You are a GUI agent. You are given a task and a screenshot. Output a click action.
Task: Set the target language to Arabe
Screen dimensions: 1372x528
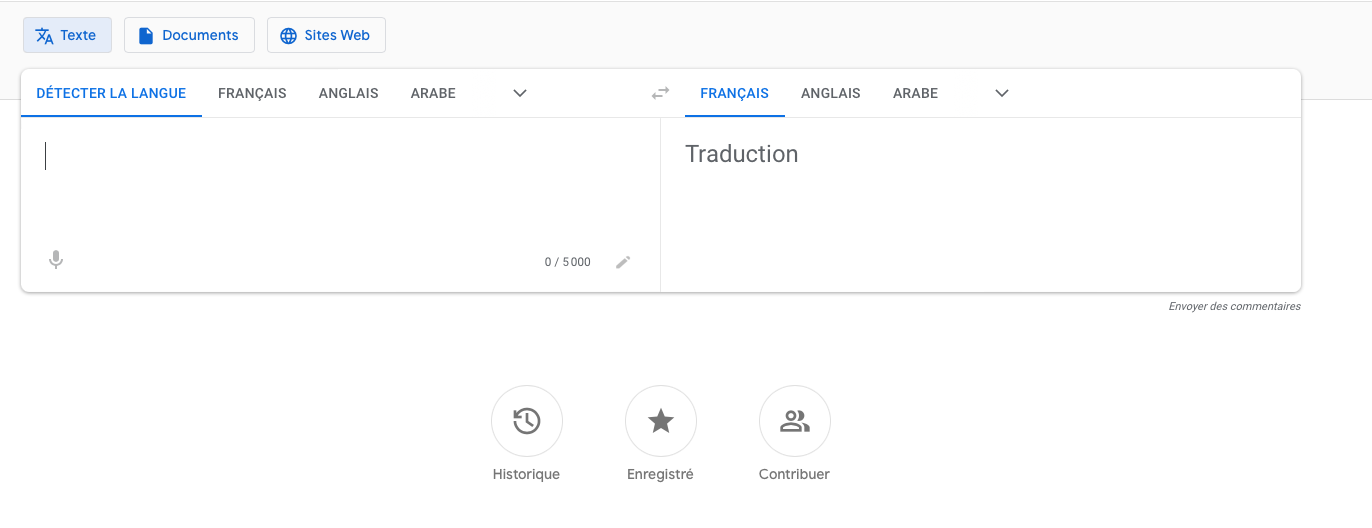[x=915, y=93]
